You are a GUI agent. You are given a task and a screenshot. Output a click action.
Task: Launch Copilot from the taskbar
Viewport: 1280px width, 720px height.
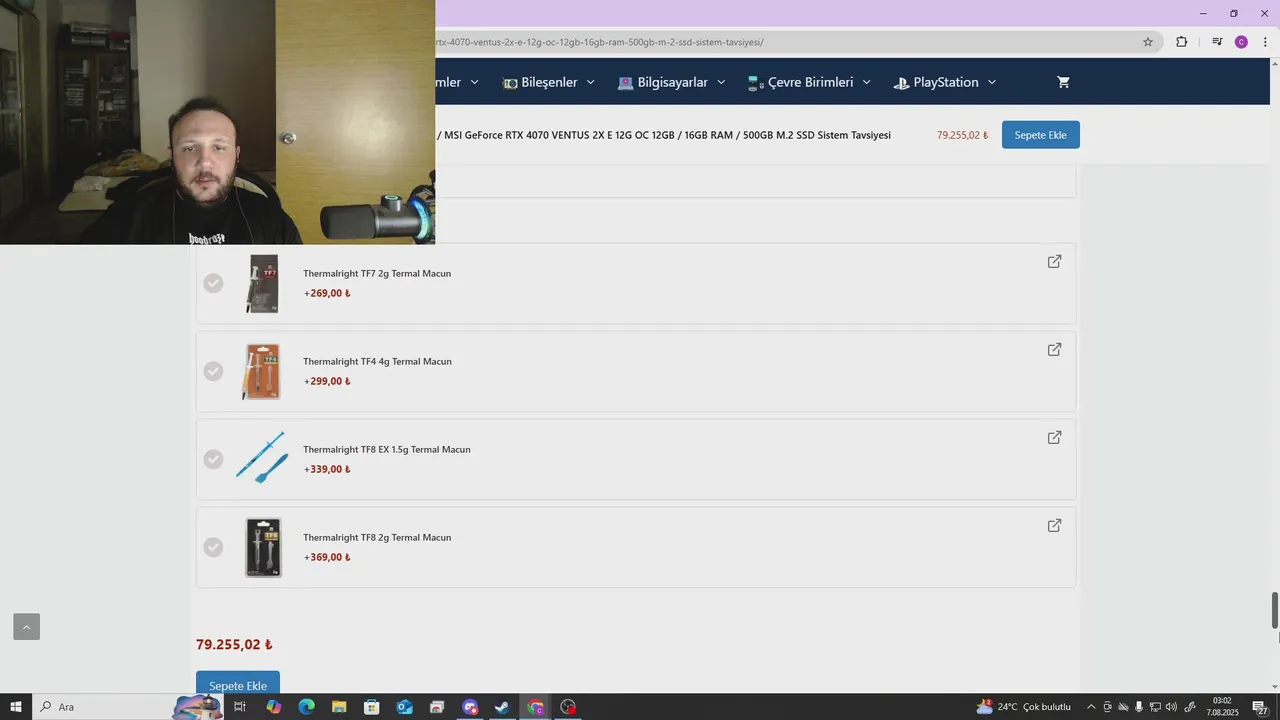tap(273, 707)
